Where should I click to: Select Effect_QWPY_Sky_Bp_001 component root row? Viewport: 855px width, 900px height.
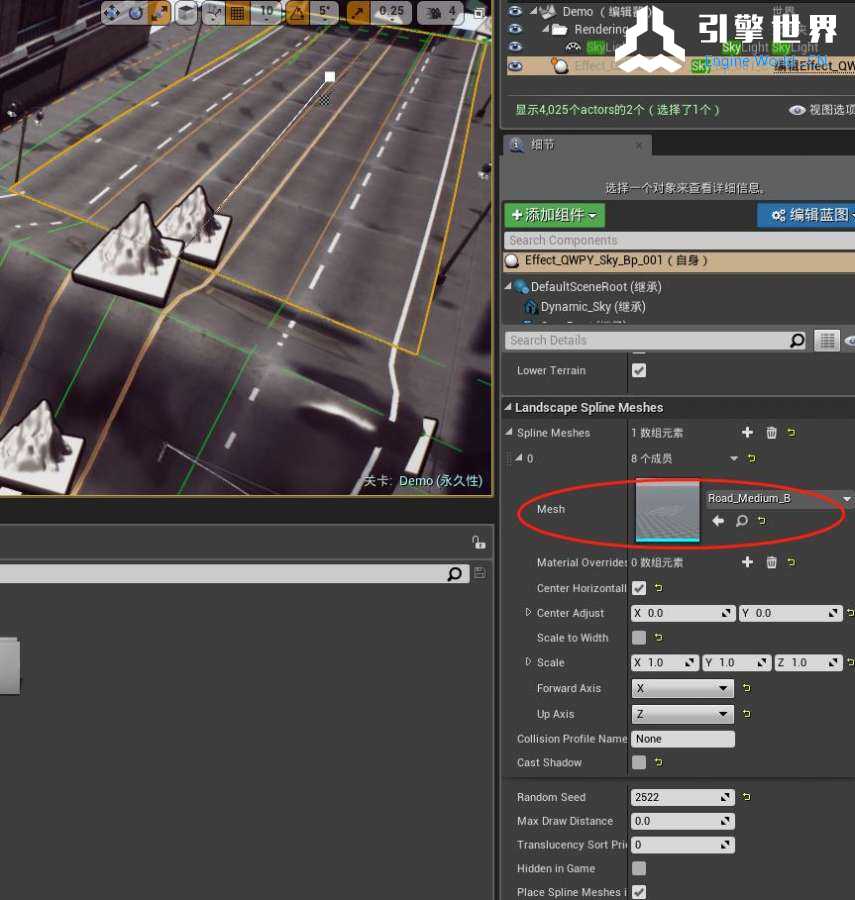679,261
